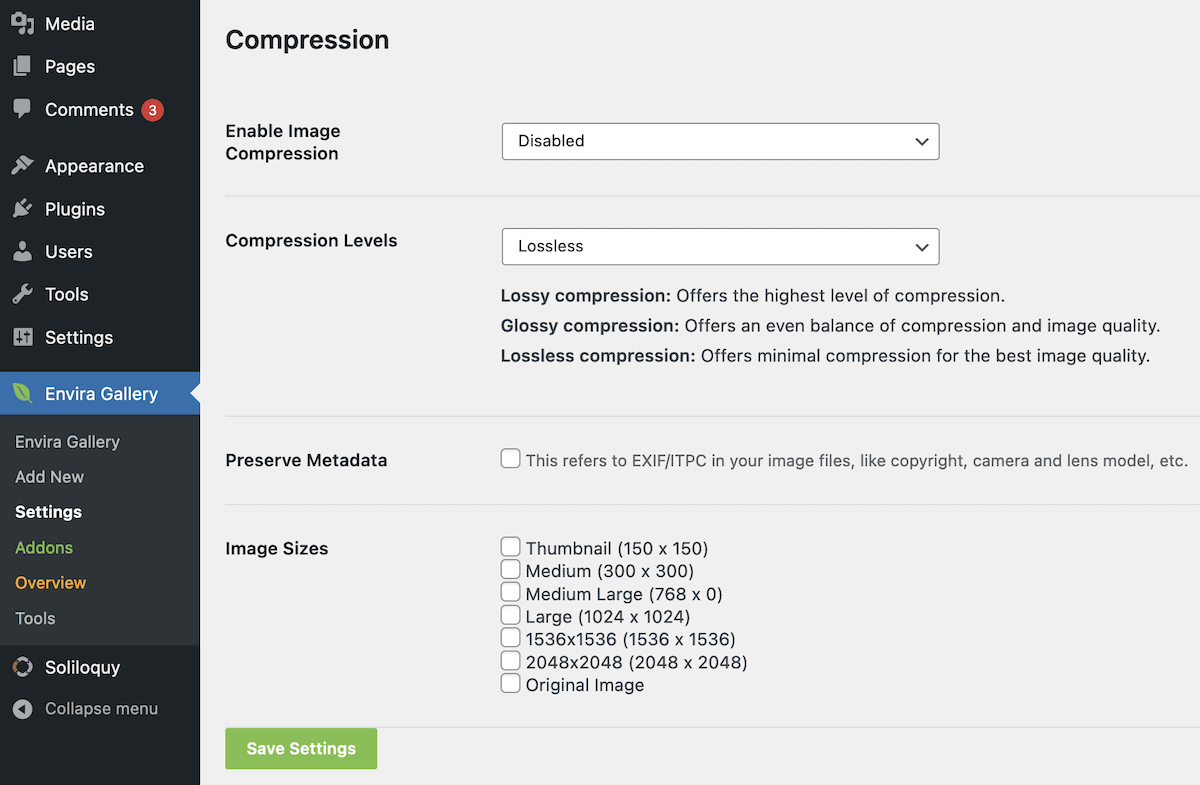Open the Addons submenu item

click(44, 548)
